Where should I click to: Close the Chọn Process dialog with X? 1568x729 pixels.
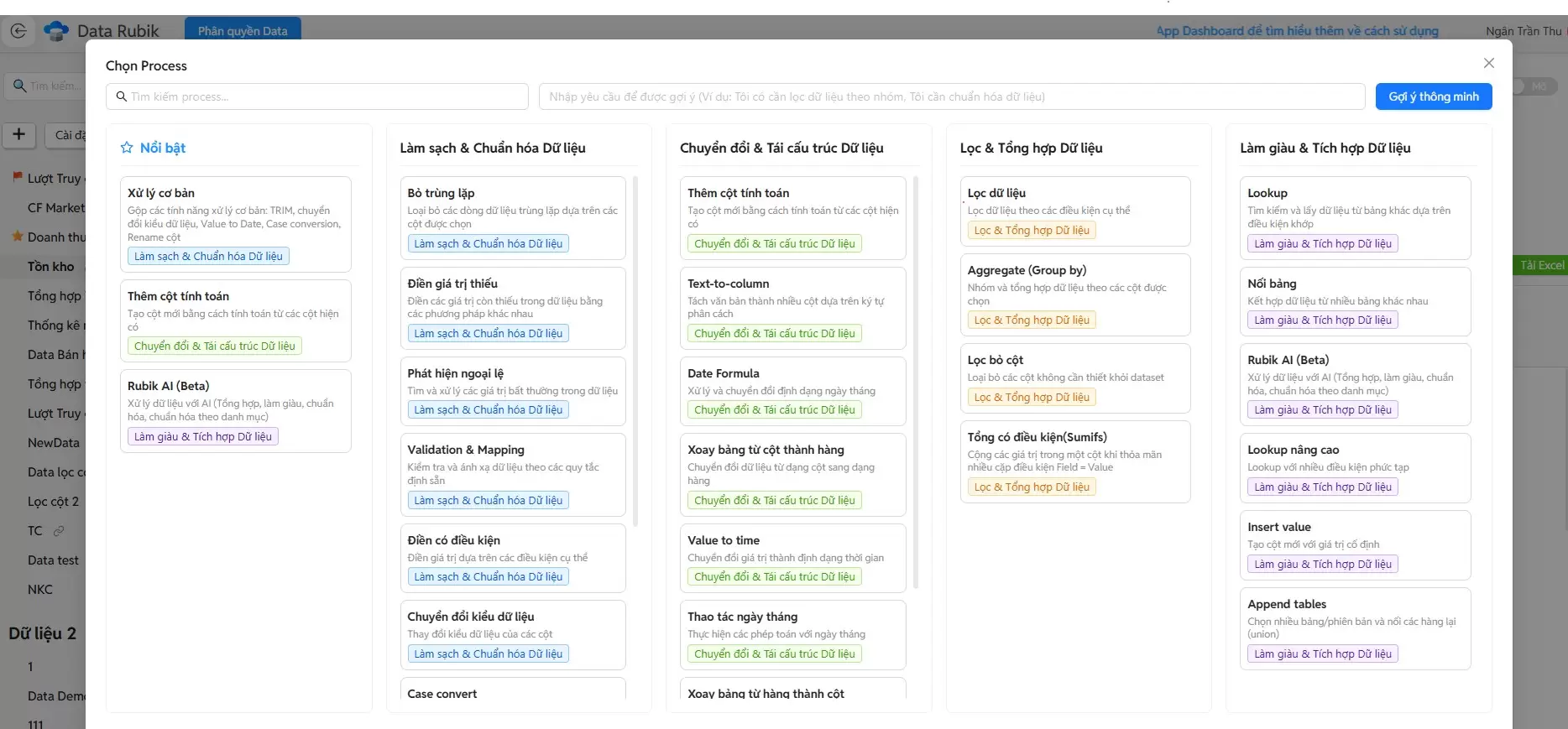point(1488,63)
